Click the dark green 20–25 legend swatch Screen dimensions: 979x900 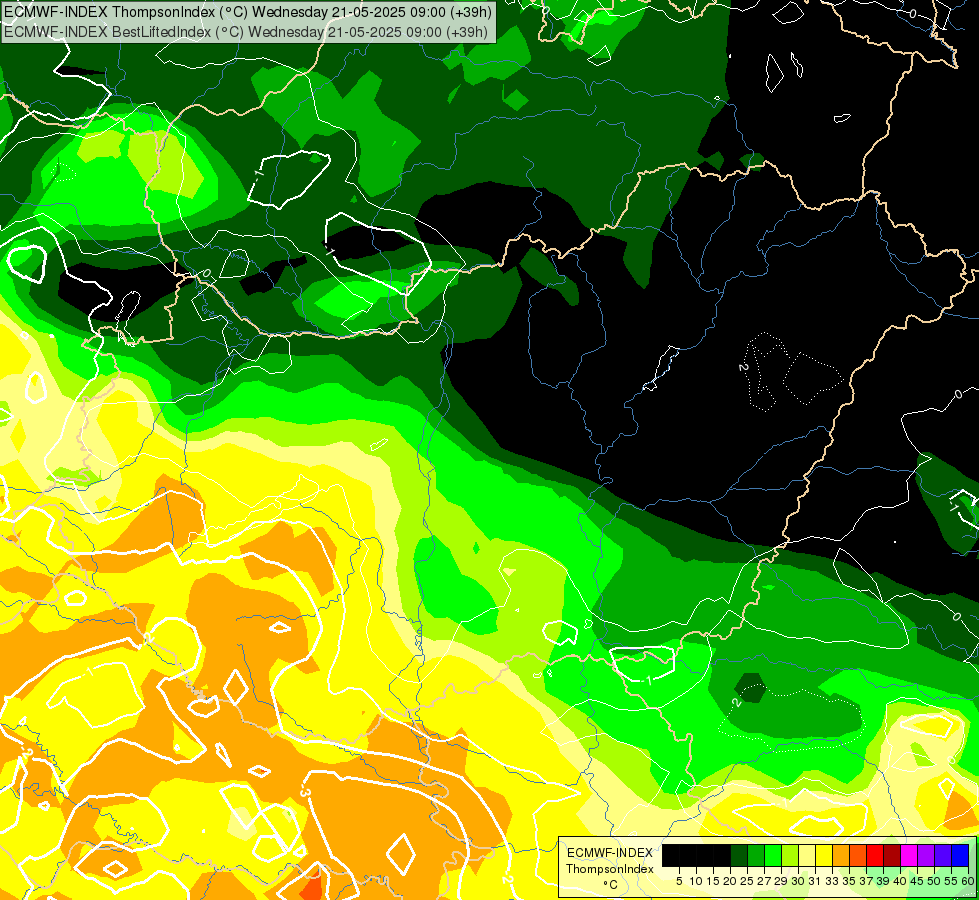pyautogui.click(x=739, y=855)
